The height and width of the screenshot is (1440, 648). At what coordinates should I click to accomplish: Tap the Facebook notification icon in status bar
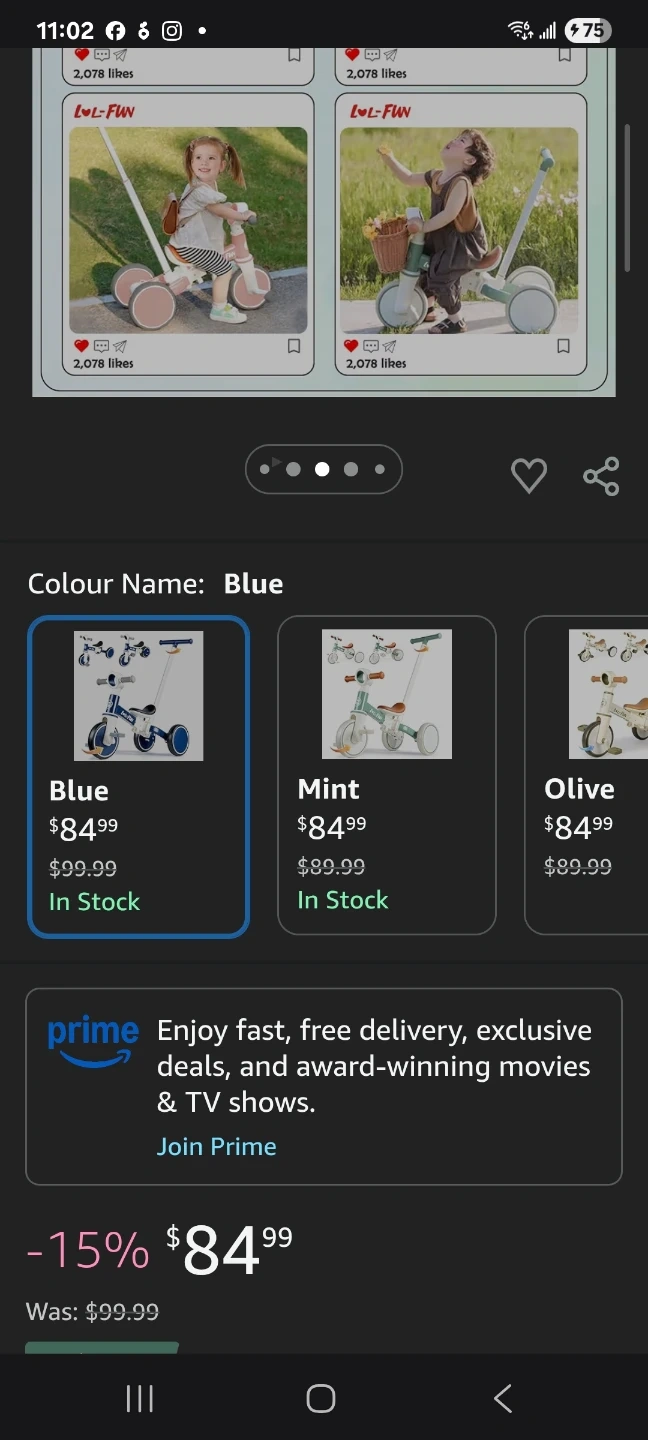click(x=115, y=31)
